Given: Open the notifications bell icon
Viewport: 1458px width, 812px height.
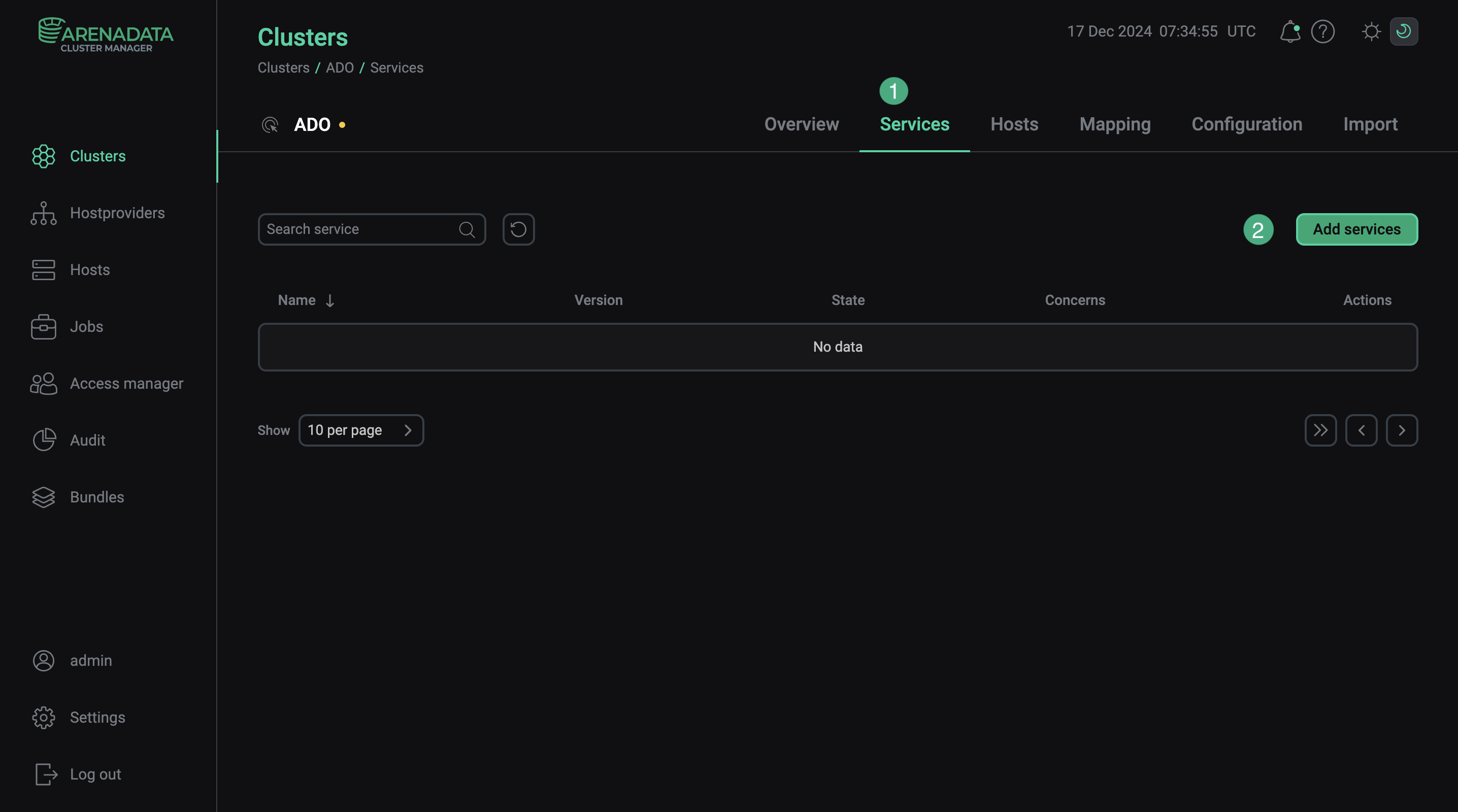Looking at the screenshot, I should tap(1289, 31).
